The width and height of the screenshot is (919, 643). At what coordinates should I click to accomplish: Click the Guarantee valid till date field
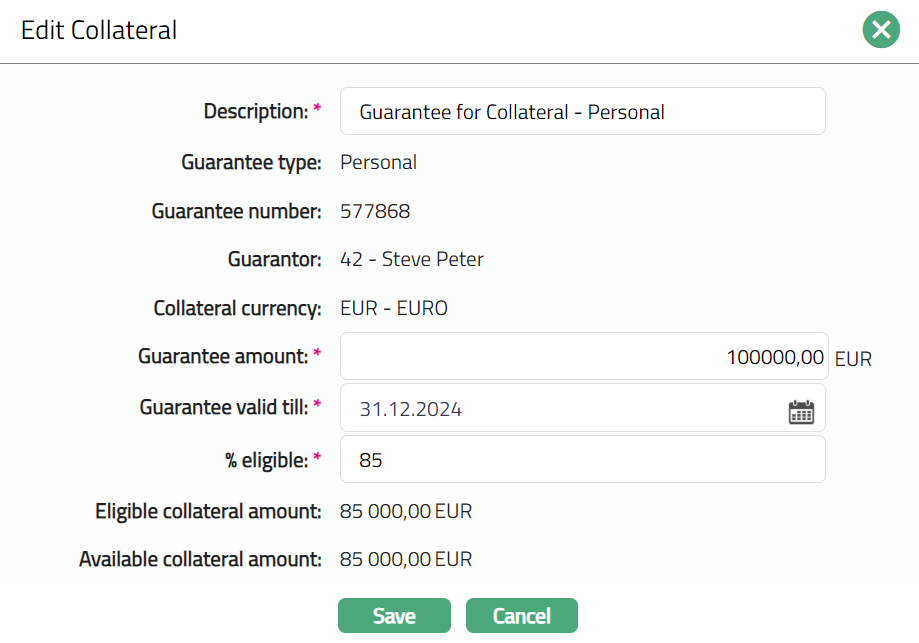[x=560, y=409]
